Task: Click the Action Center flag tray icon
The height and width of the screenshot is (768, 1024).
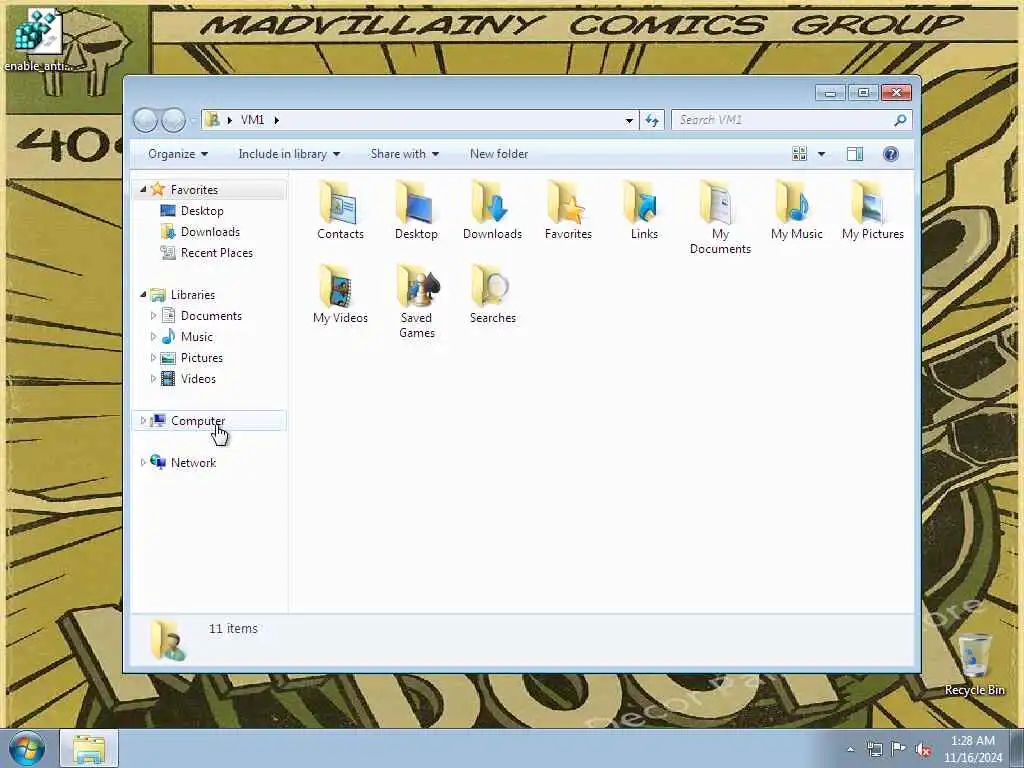Action: click(899, 749)
